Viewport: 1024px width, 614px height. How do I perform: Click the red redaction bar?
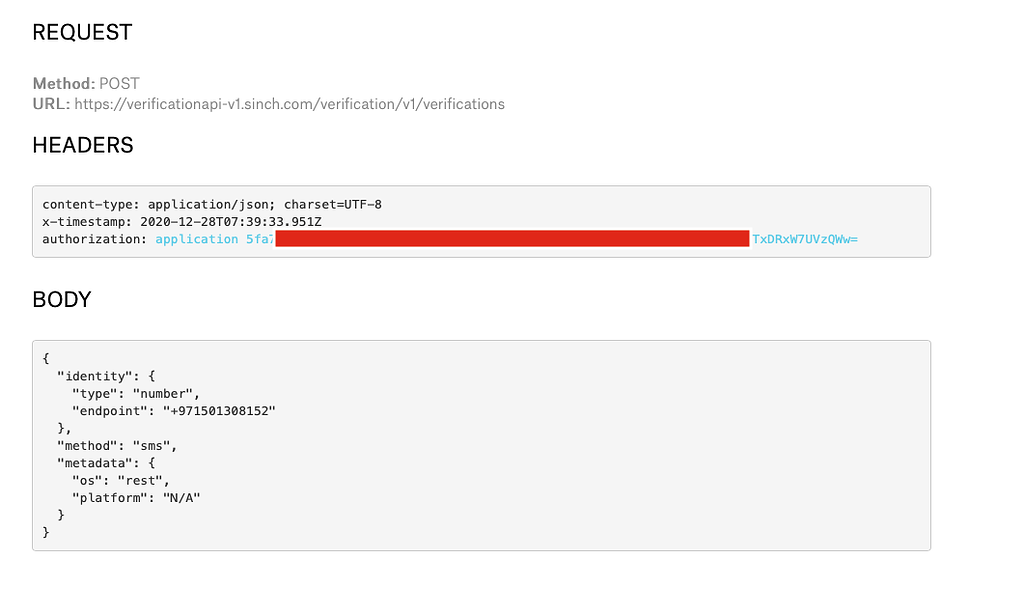click(513, 238)
